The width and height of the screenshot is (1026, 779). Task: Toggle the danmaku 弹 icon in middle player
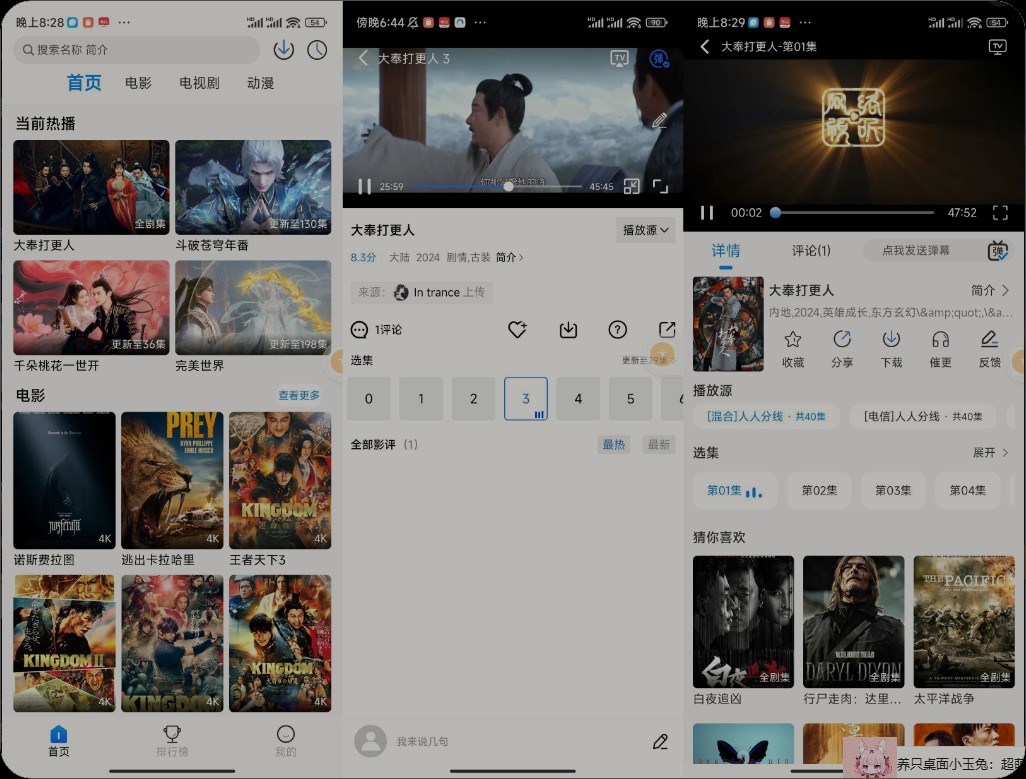(x=659, y=58)
